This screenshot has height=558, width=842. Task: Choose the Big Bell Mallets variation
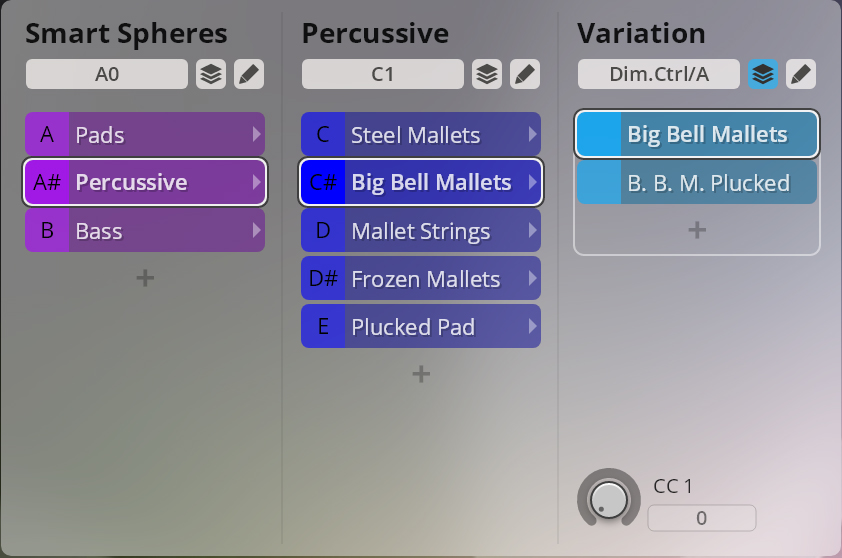tap(697, 134)
